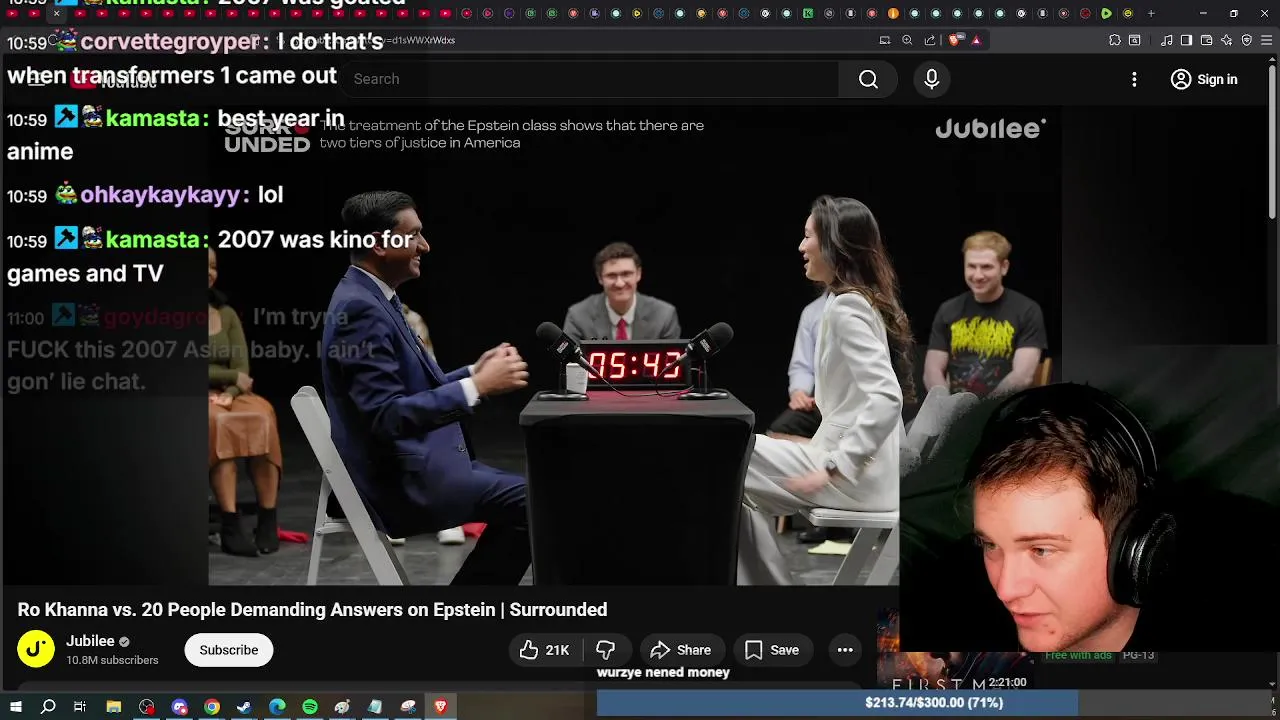This screenshot has width=1280, height=720.
Task: Open the media control music-note icon
Action: [1167, 40]
